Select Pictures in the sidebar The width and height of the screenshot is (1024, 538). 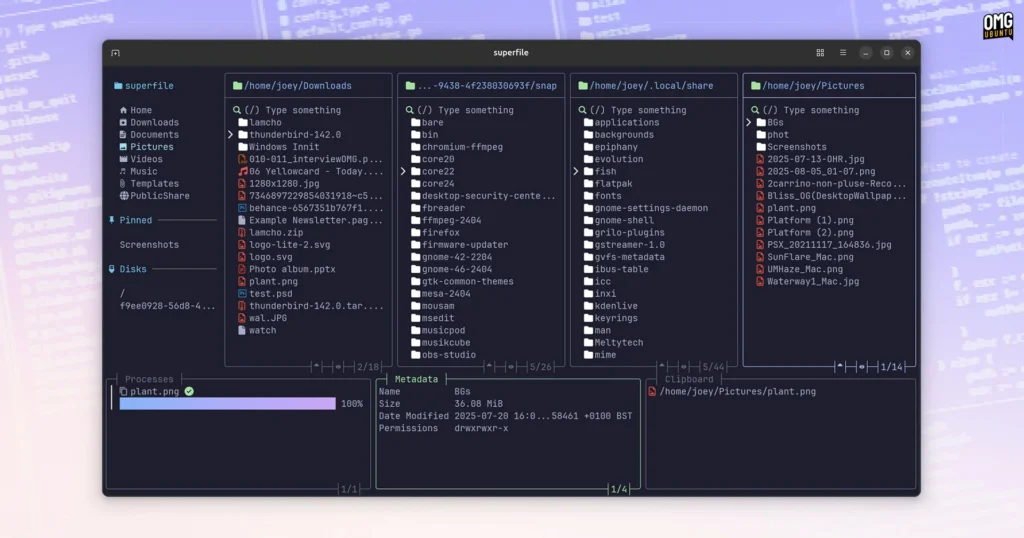tap(146, 147)
